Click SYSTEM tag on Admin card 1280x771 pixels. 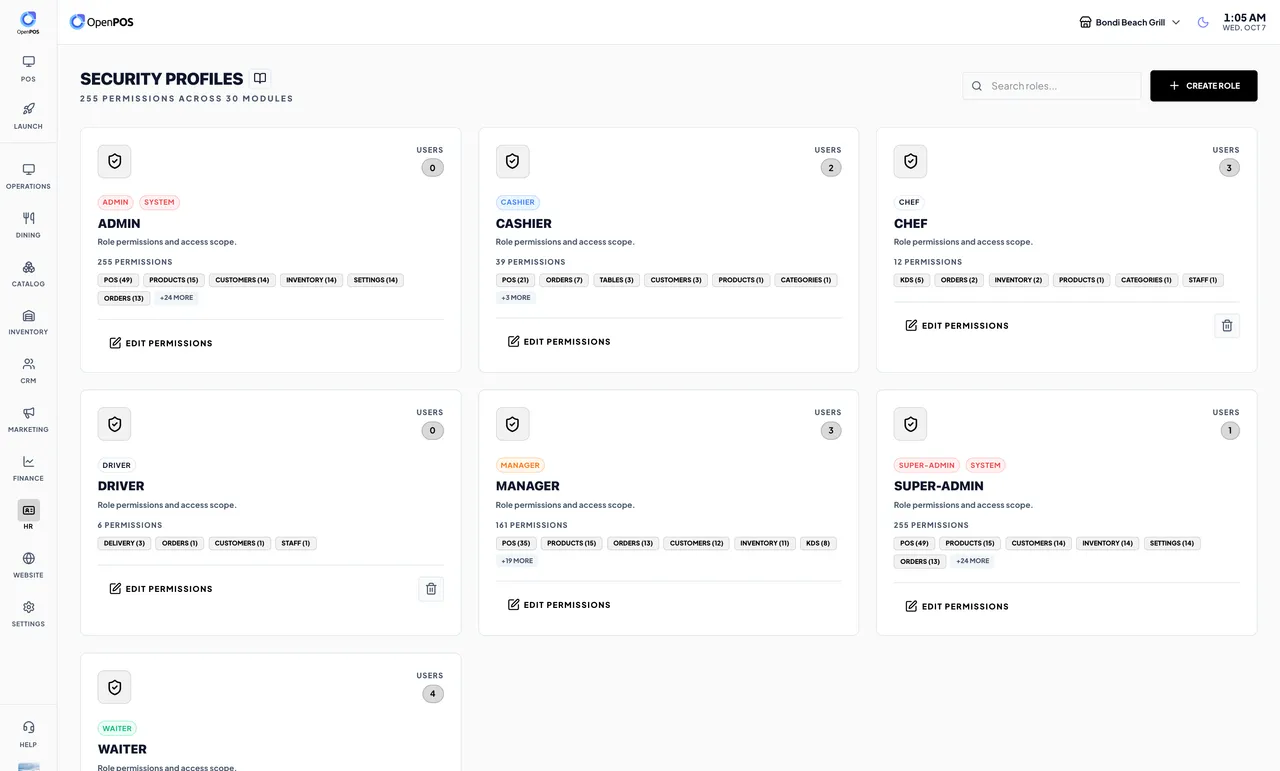click(x=159, y=202)
